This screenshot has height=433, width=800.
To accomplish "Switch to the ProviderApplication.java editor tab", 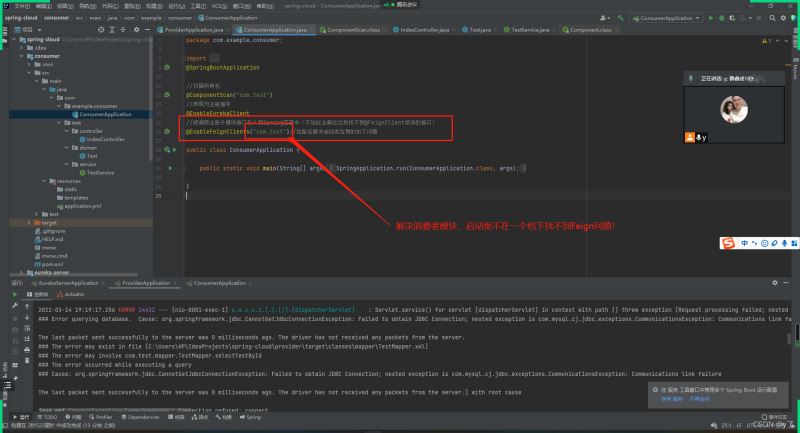I will click(192, 30).
